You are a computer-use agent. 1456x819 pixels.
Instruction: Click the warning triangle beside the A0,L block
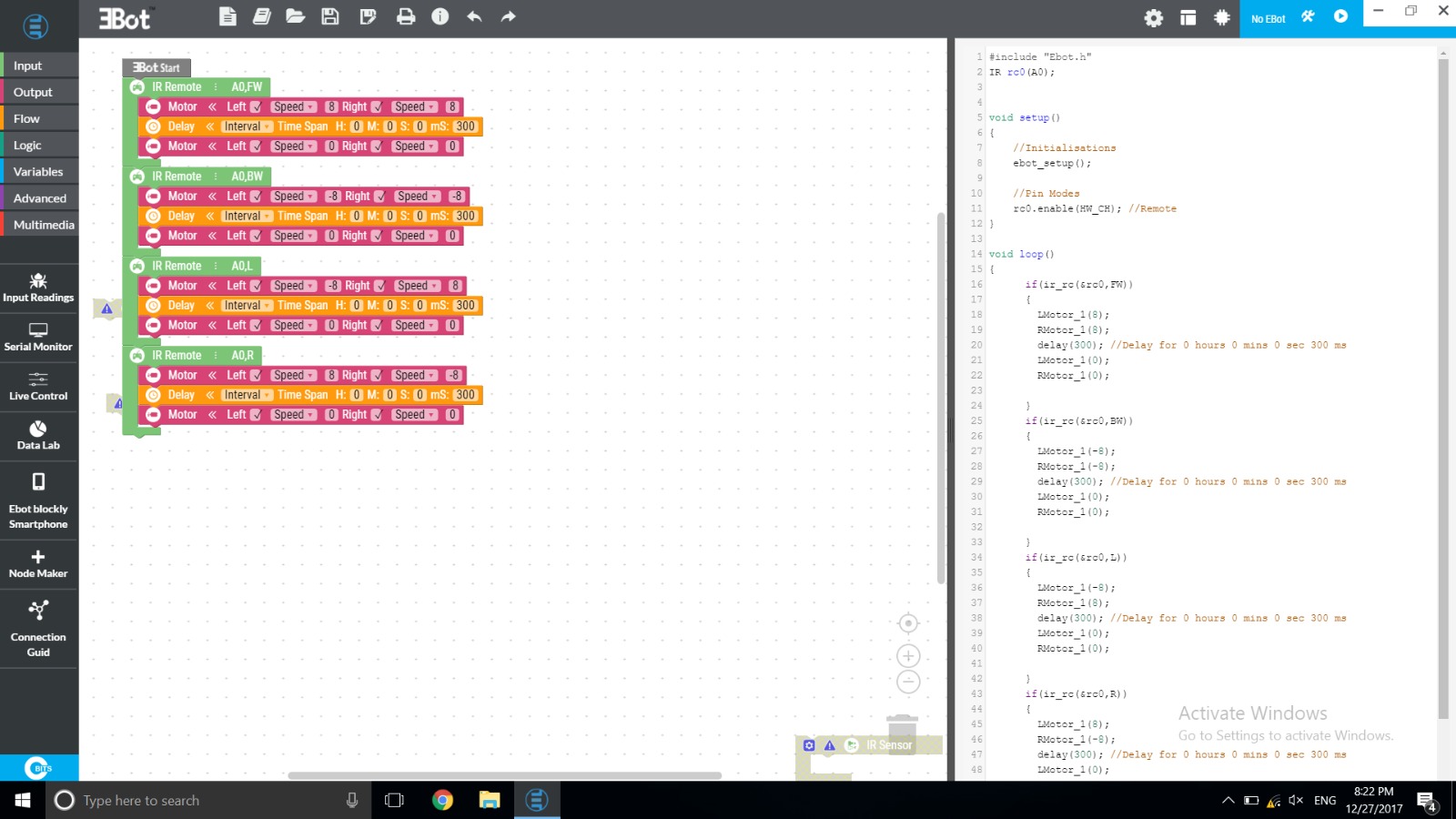pos(106,308)
